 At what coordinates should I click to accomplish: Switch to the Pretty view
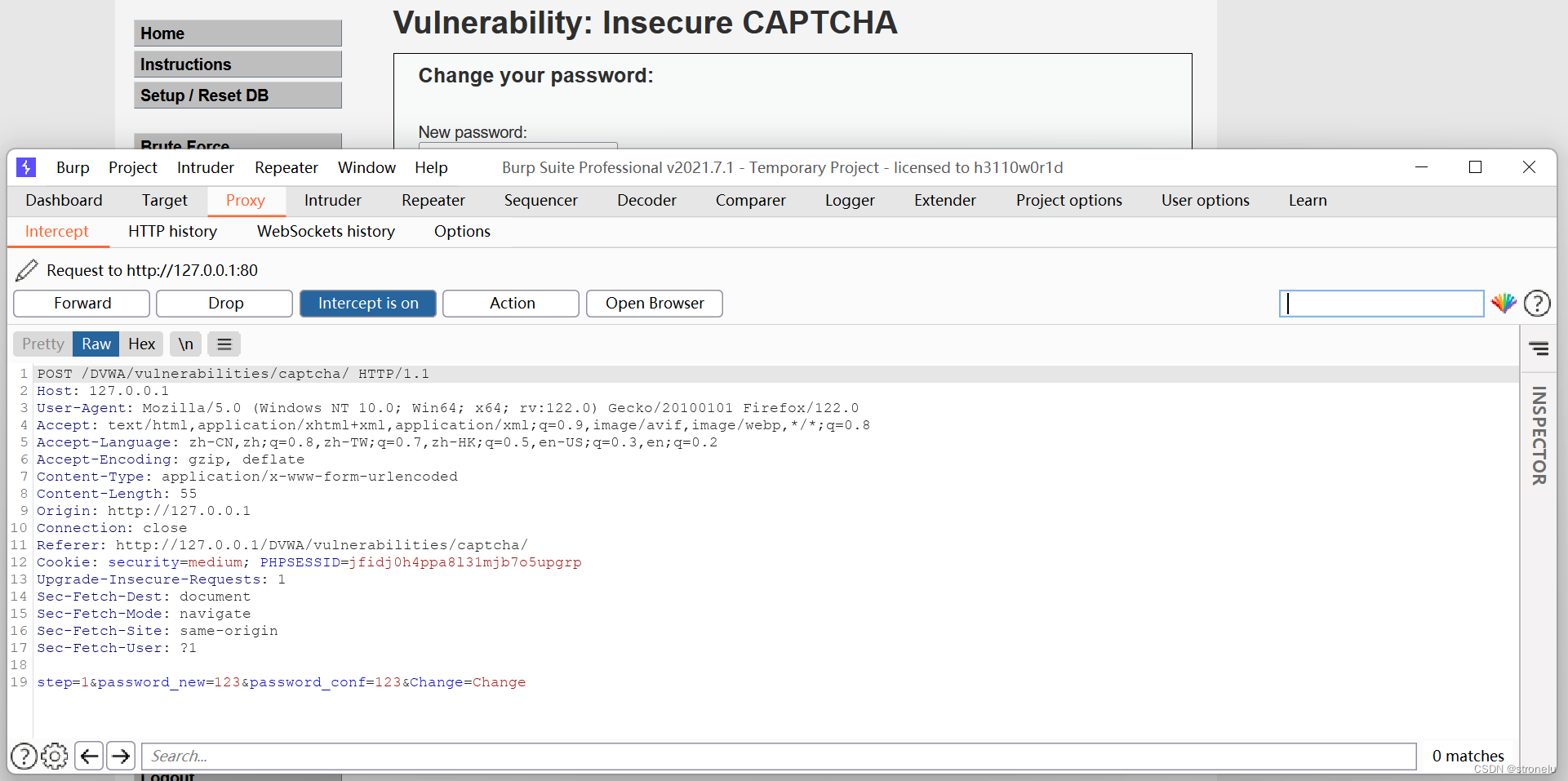43,344
